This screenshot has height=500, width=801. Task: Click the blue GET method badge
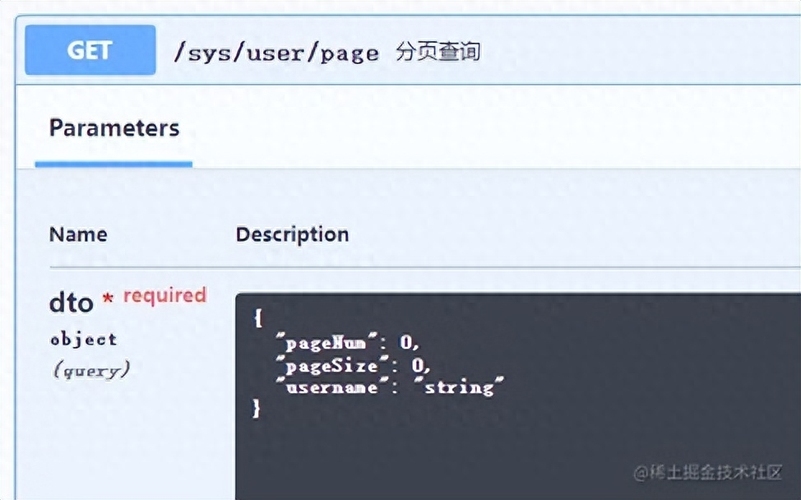pyautogui.click(x=90, y=50)
